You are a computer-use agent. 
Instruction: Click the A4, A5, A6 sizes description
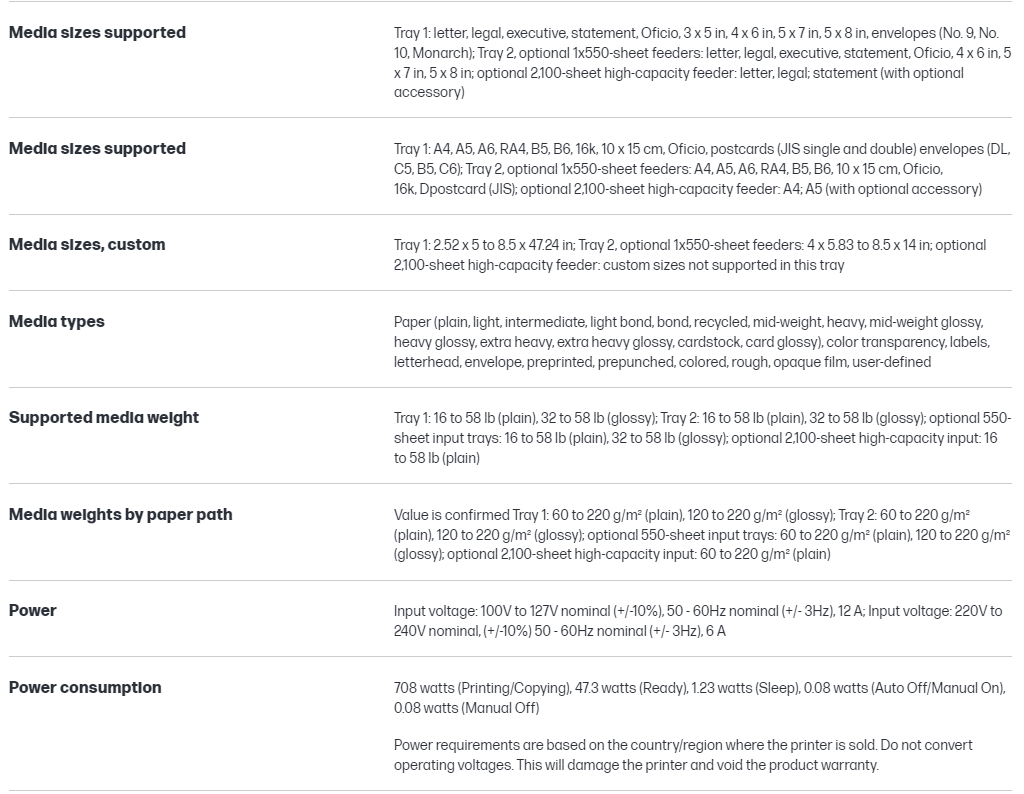click(x=700, y=169)
